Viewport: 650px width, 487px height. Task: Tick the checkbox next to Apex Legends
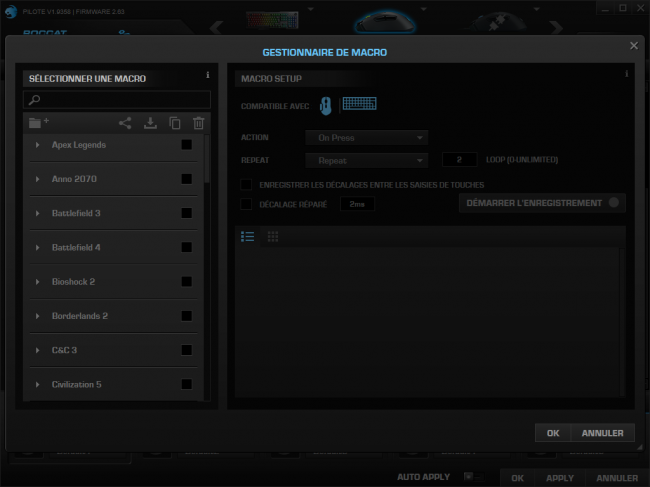[x=187, y=145]
